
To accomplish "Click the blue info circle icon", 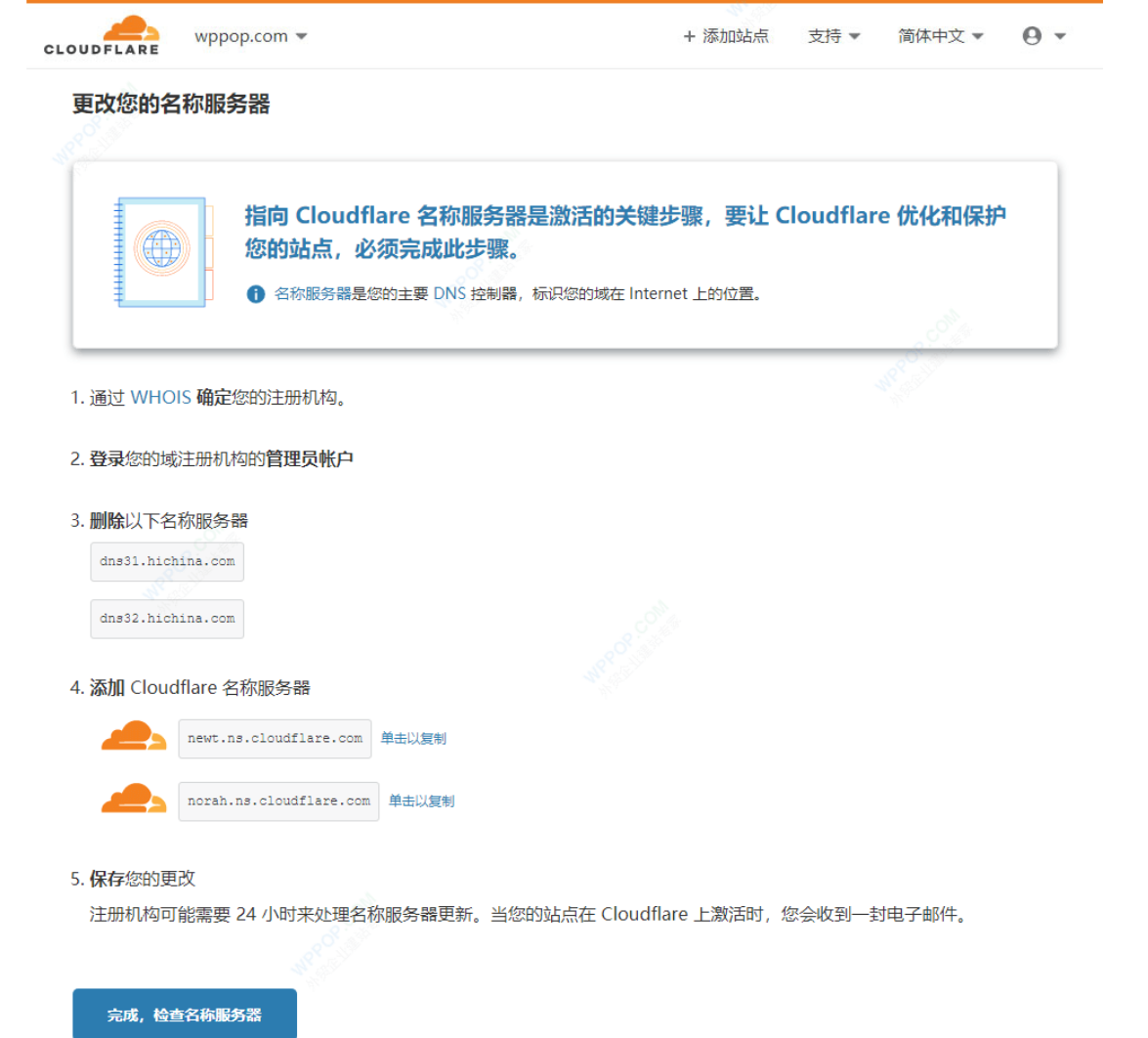I will 256,294.
